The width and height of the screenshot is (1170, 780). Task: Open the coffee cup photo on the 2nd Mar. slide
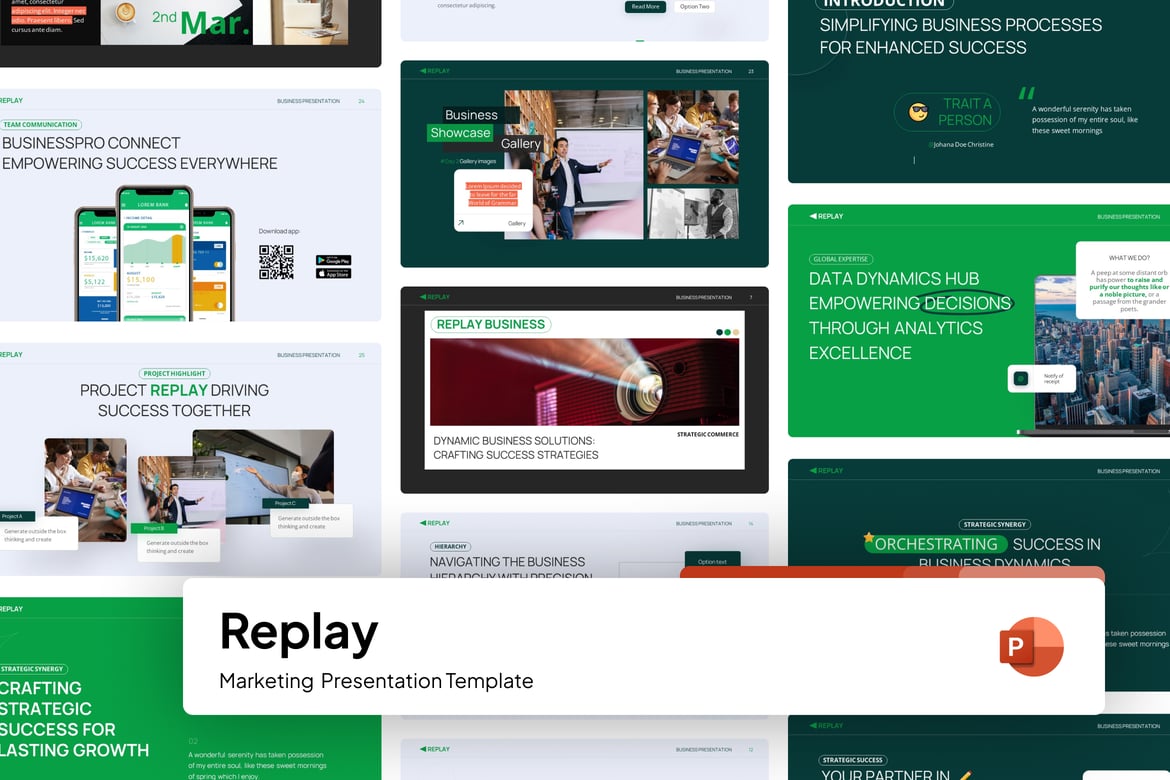click(x=176, y=22)
